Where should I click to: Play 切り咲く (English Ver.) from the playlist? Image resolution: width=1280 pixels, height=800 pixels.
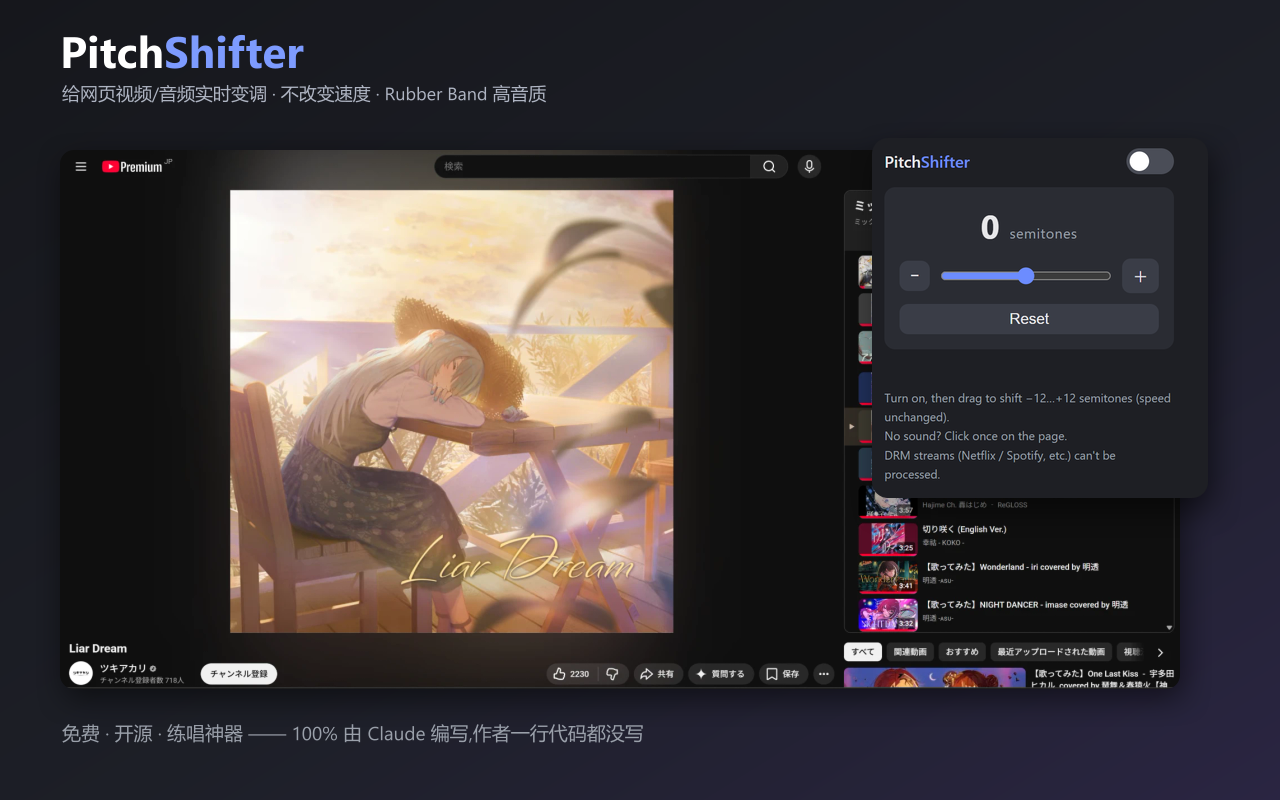point(964,529)
